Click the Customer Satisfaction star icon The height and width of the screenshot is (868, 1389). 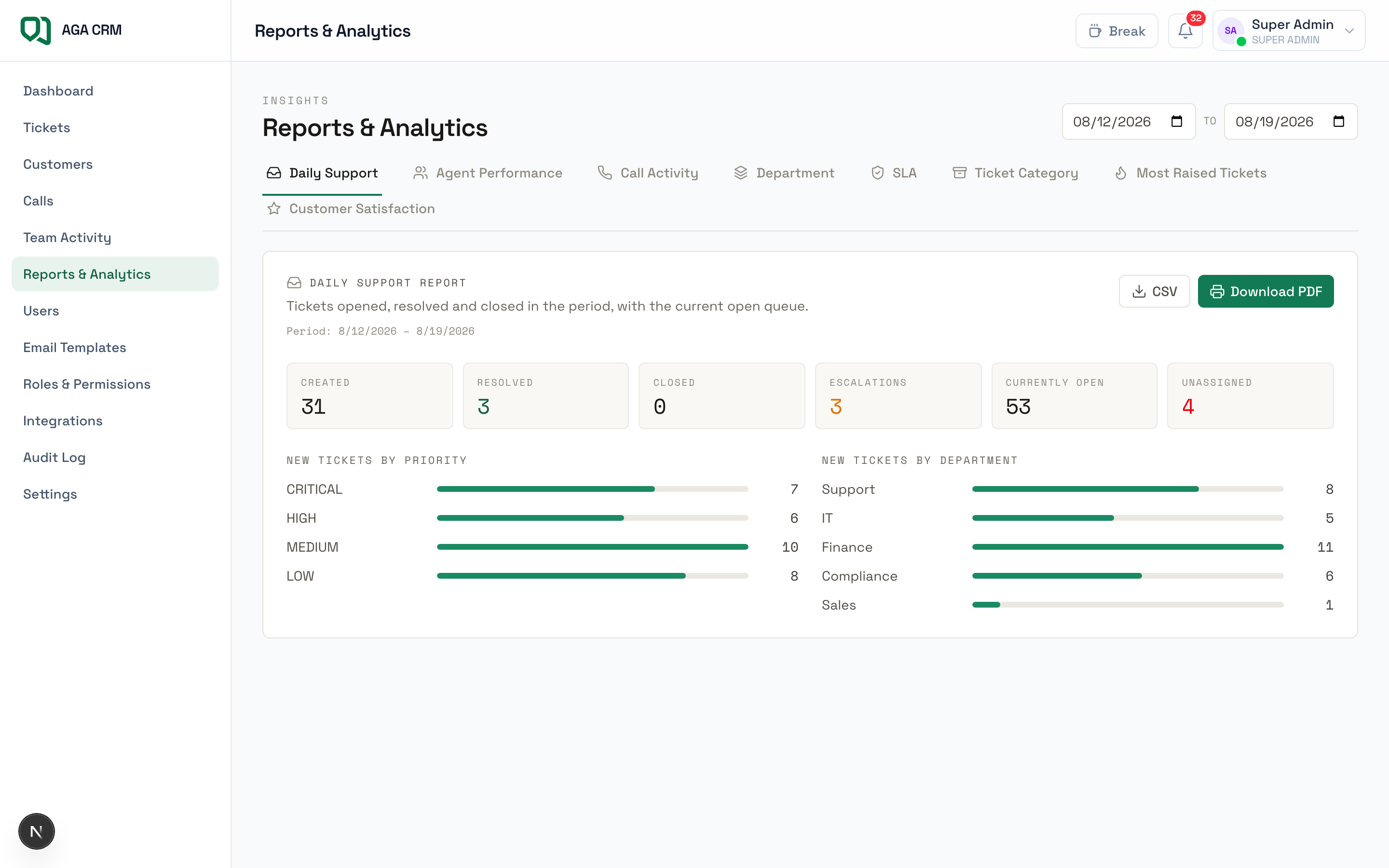pos(274,208)
